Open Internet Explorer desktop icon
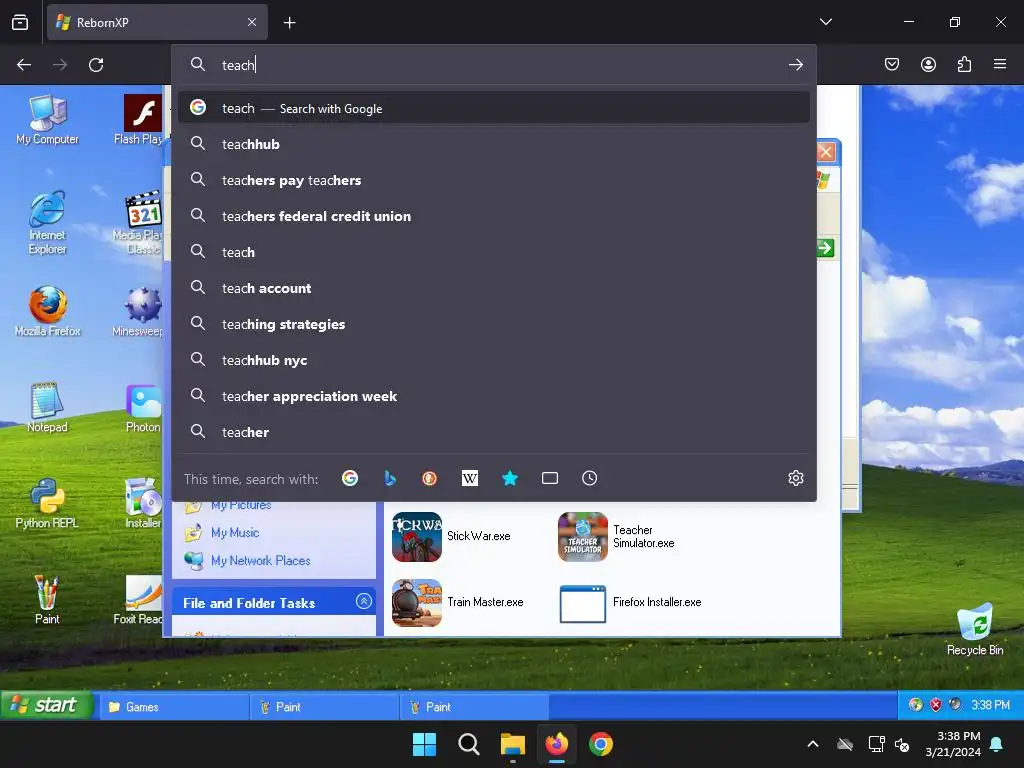Viewport: 1024px width, 768px height. (x=47, y=222)
